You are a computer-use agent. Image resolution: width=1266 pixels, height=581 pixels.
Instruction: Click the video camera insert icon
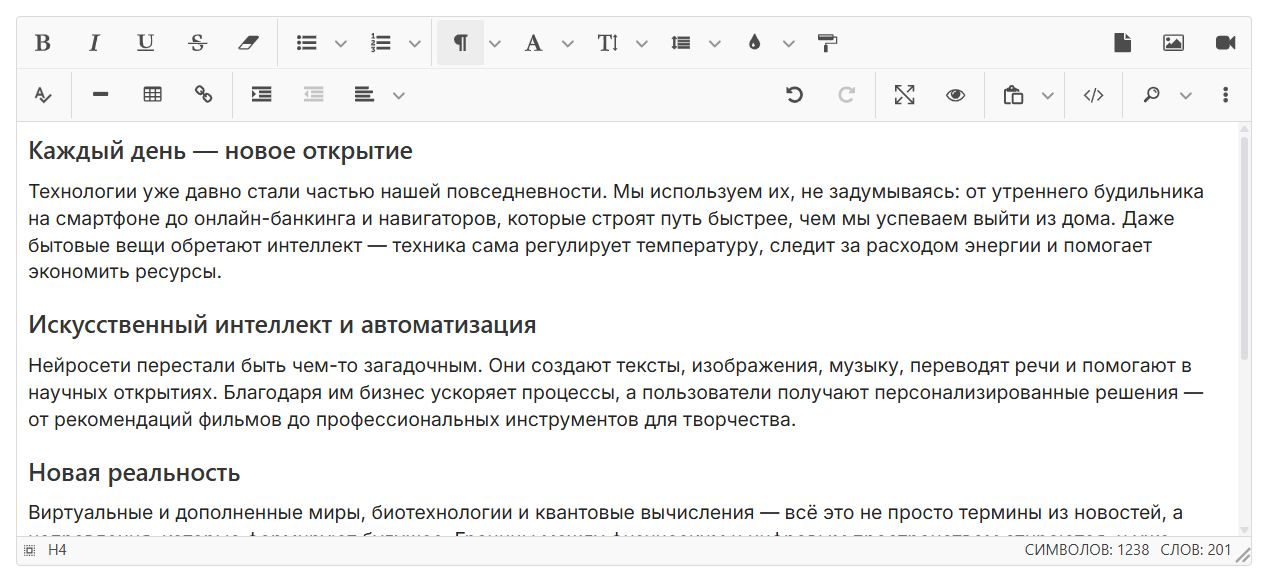pos(1225,43)
